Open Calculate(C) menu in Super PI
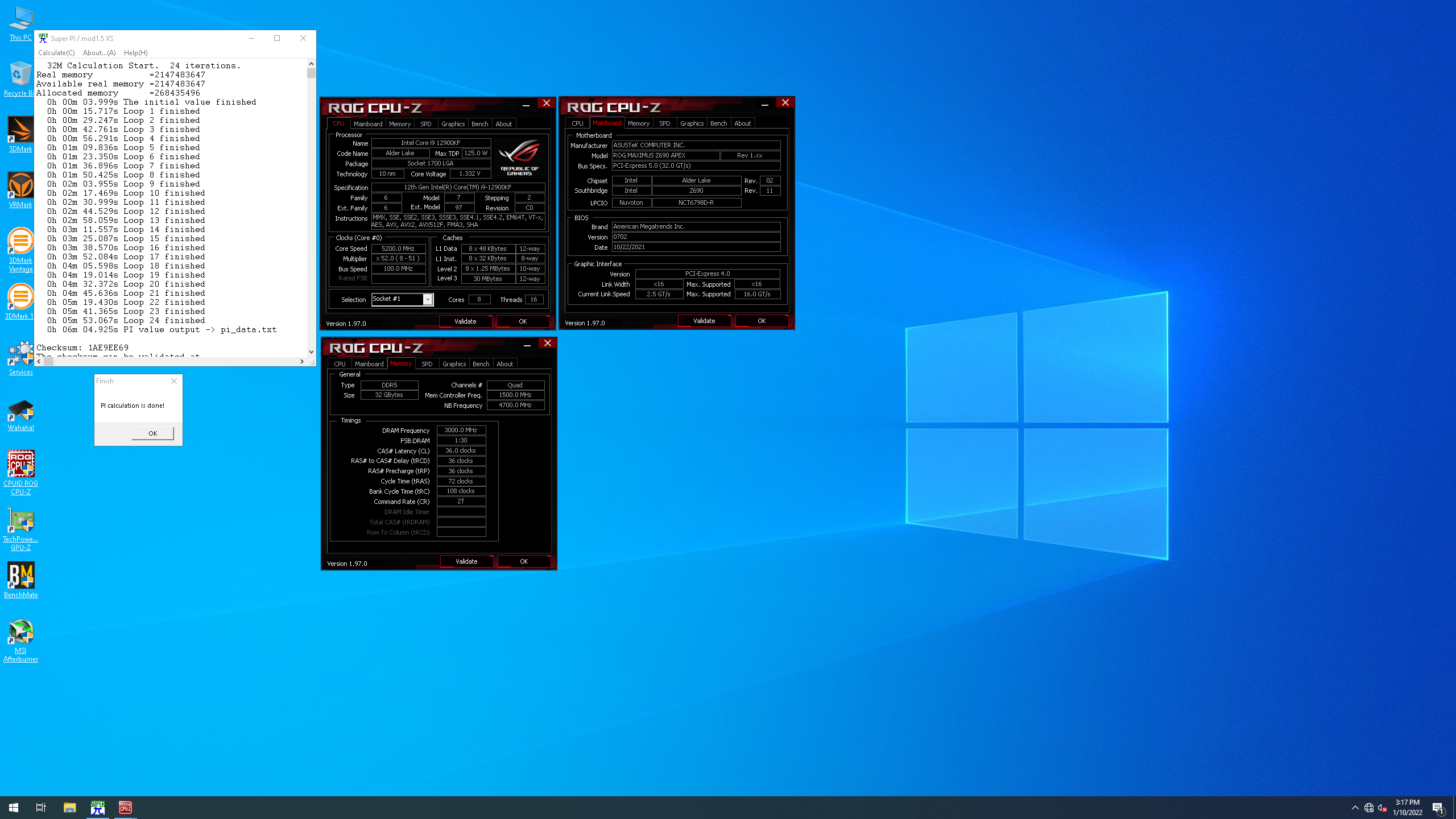 pyautogui.click(x=56, y=53)
